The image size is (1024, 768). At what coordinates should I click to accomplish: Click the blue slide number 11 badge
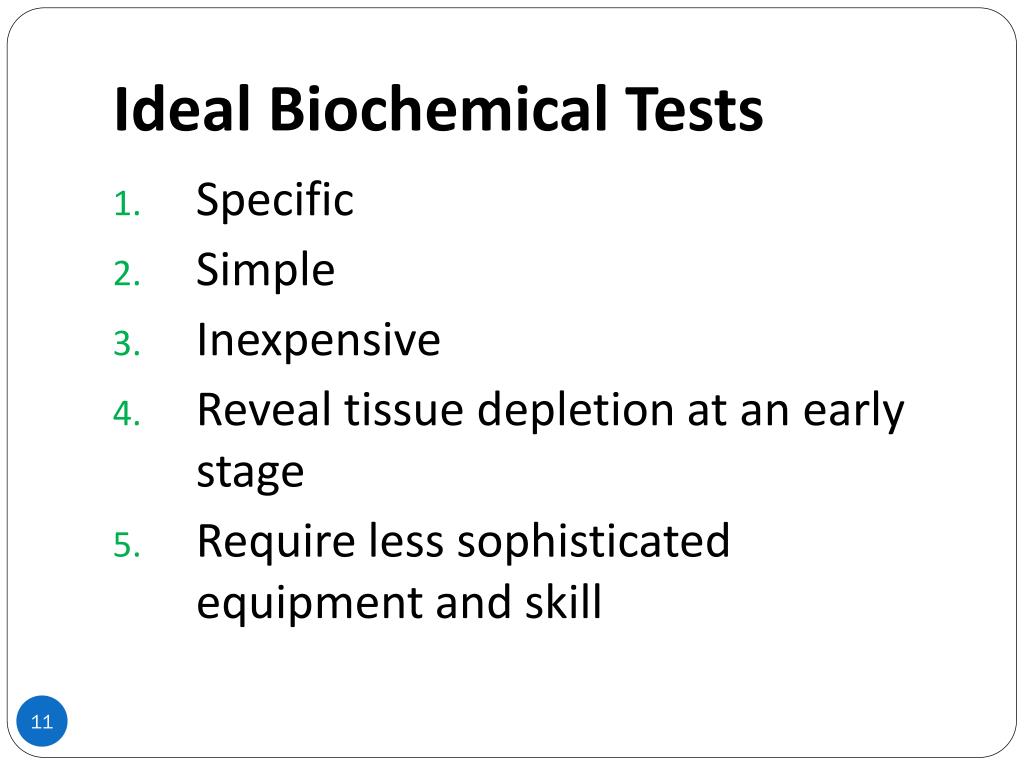42,721
